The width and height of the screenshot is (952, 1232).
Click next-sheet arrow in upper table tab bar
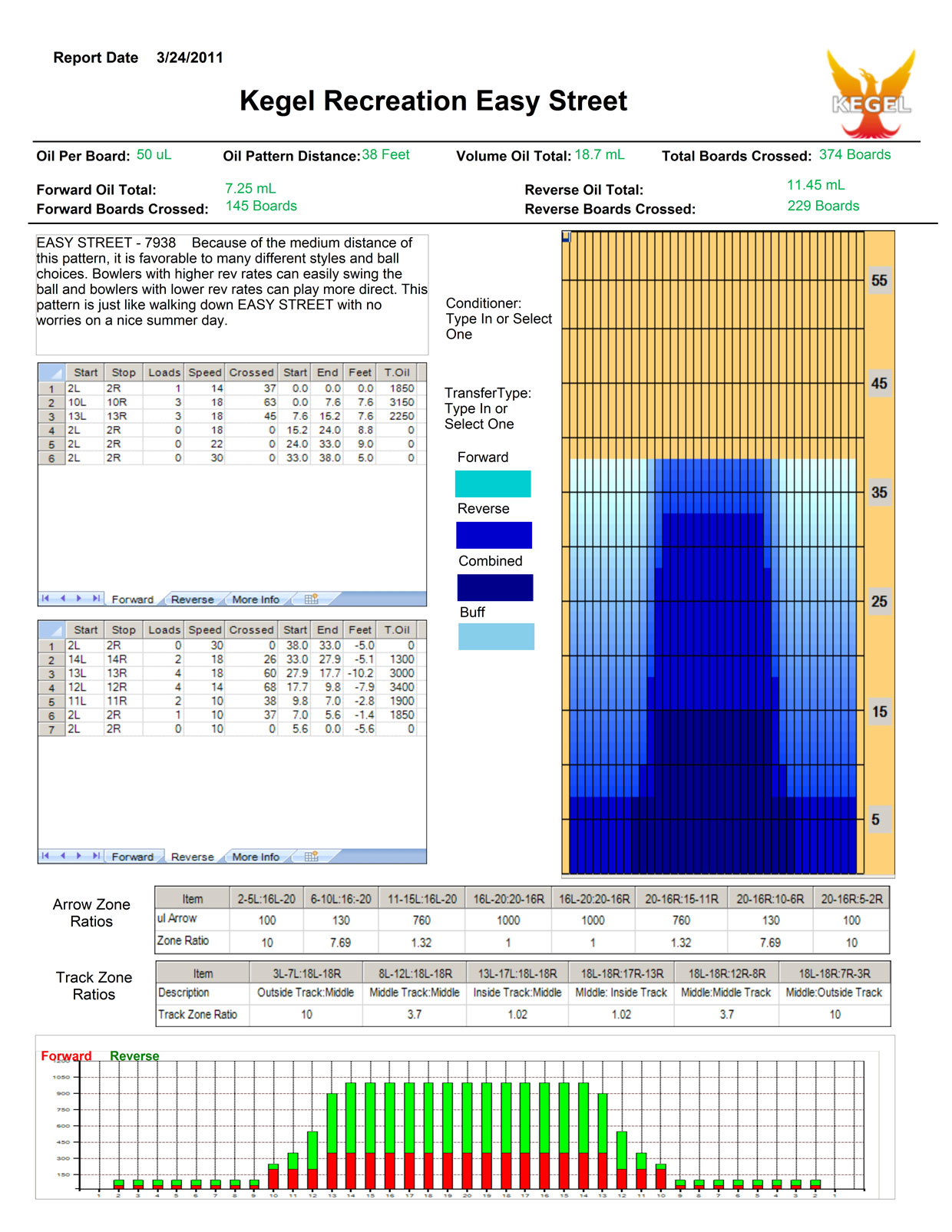(x=78, y=599)
